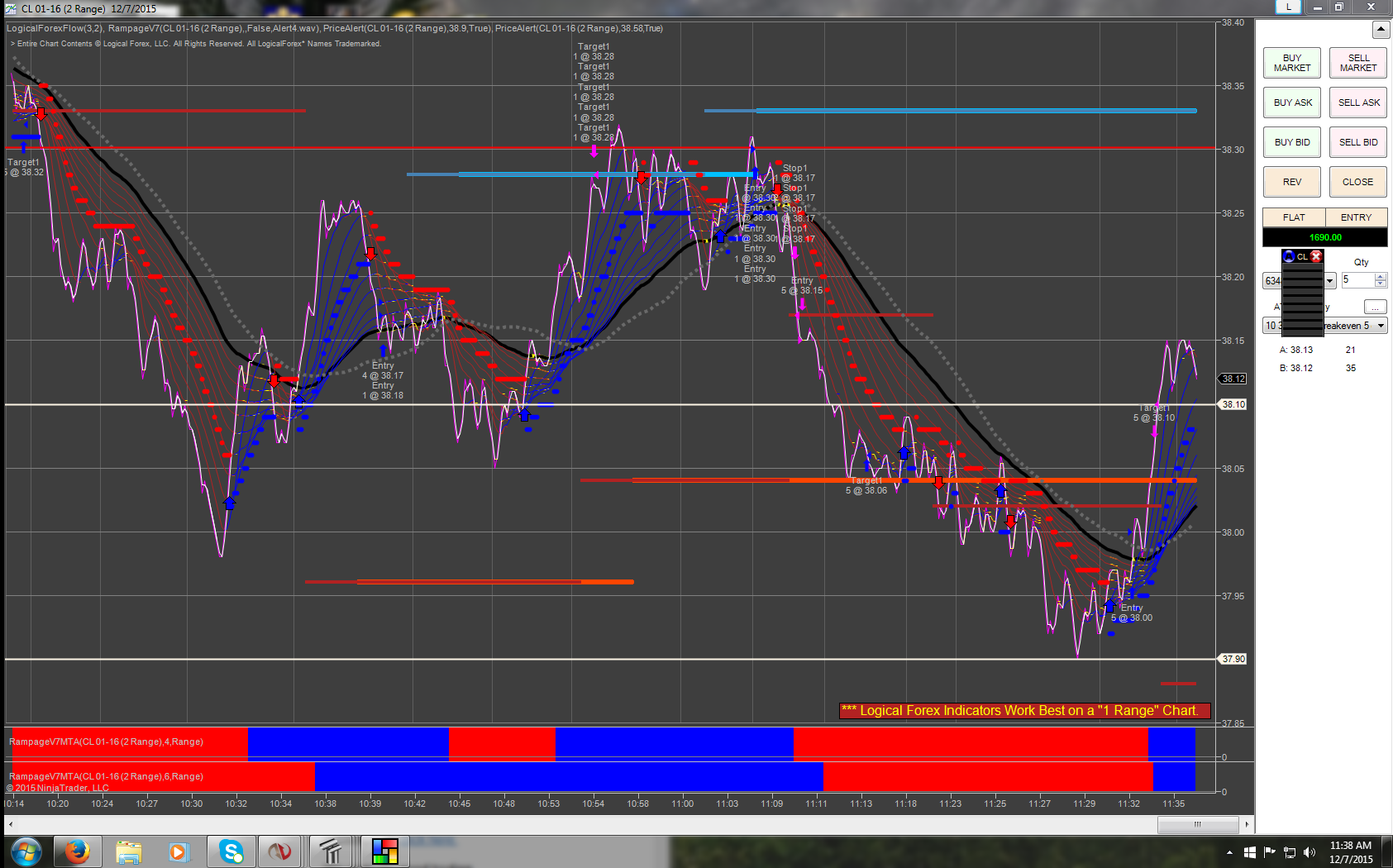Reverse position with the REV button
Screen dimensions: 1393x868
tap(1292, 182)
